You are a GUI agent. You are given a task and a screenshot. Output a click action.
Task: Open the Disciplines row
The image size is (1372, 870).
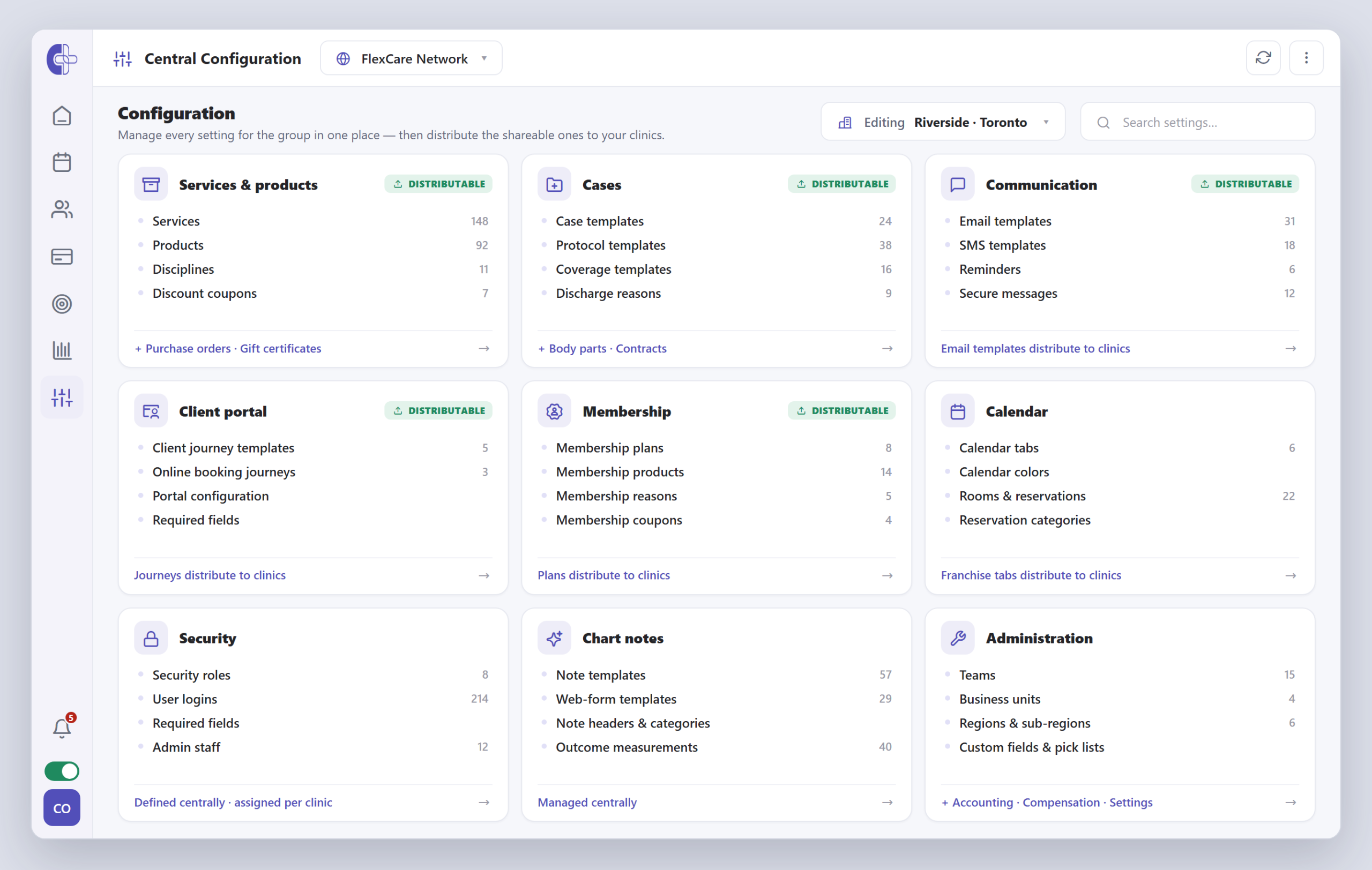[313, 269]
